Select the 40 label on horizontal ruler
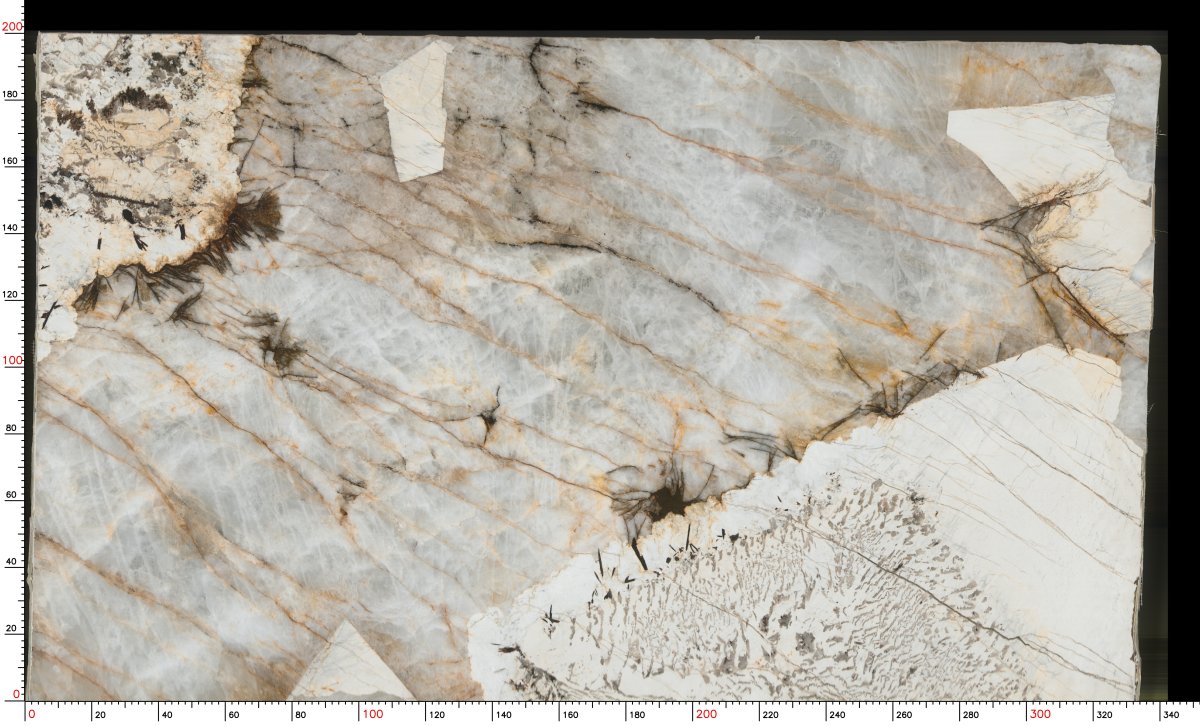 click(x=166, y=715)
